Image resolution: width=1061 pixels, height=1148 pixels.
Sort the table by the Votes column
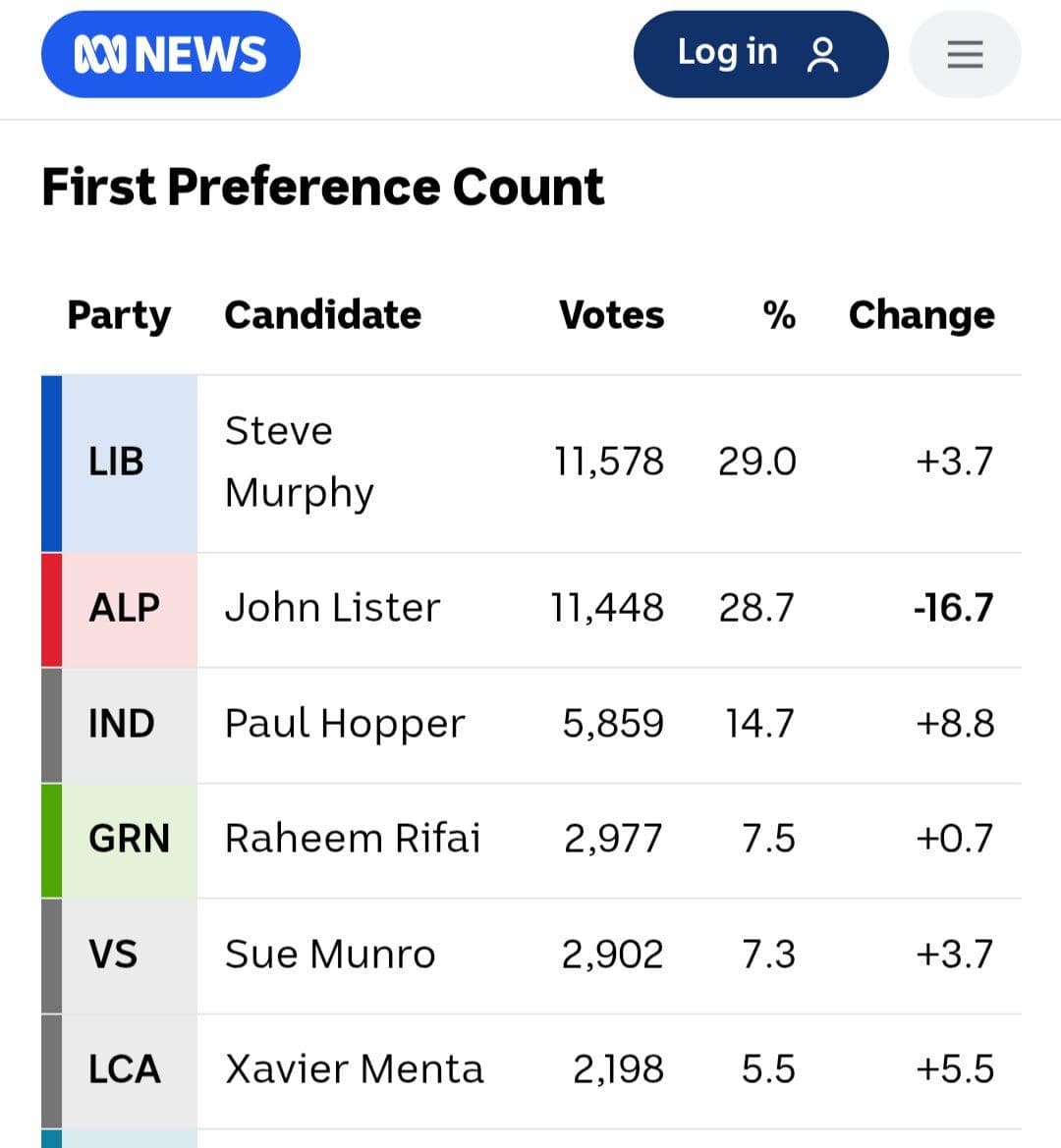point(610,314)
